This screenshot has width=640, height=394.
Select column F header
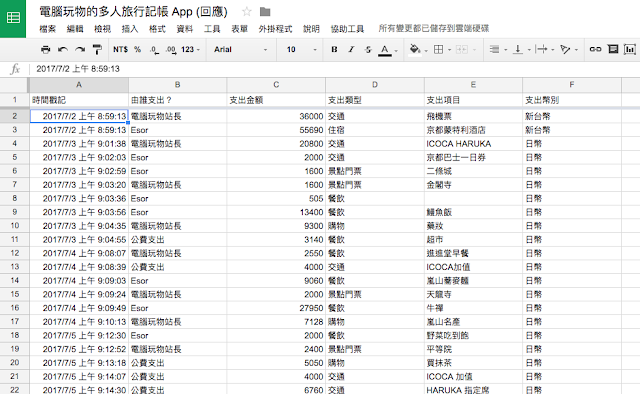pyautogui.click(x=572, y=85)
